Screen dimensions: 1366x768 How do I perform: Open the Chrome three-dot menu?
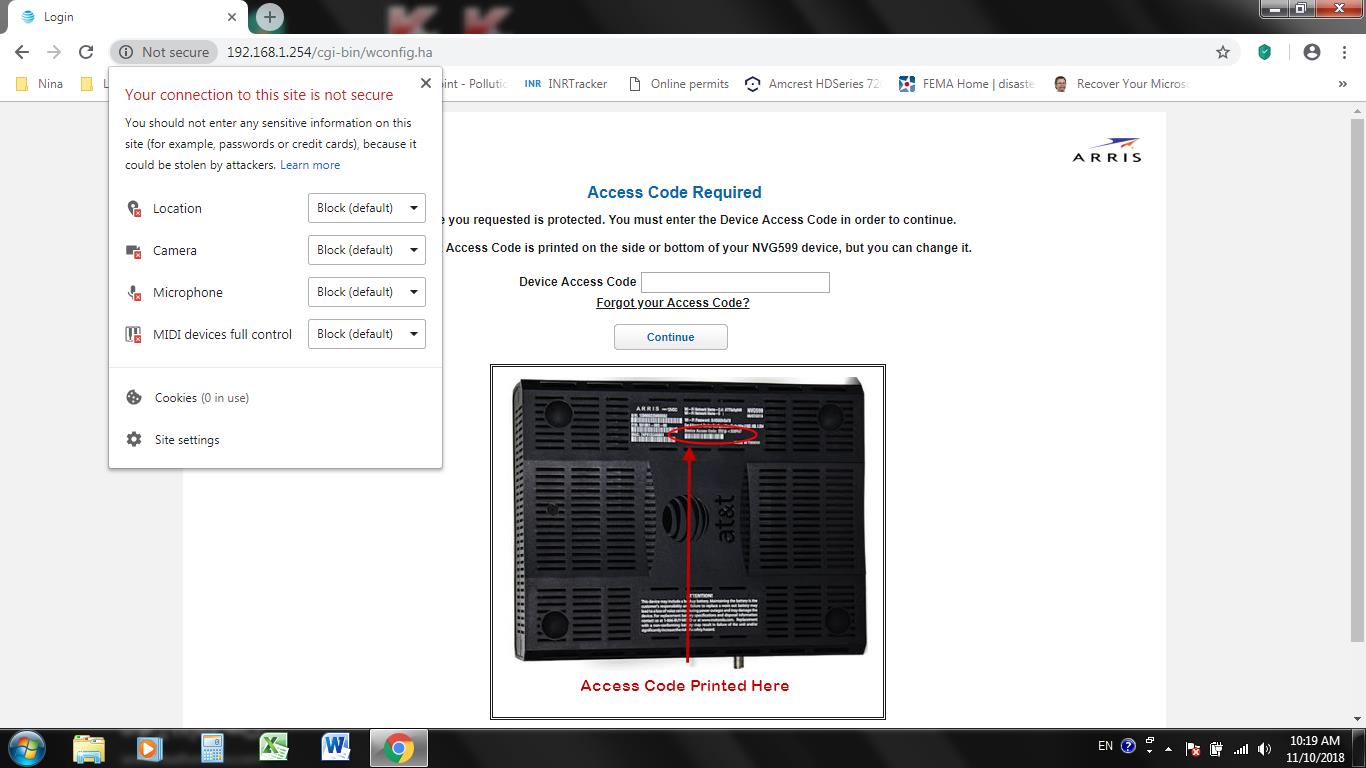(1343, 52)
